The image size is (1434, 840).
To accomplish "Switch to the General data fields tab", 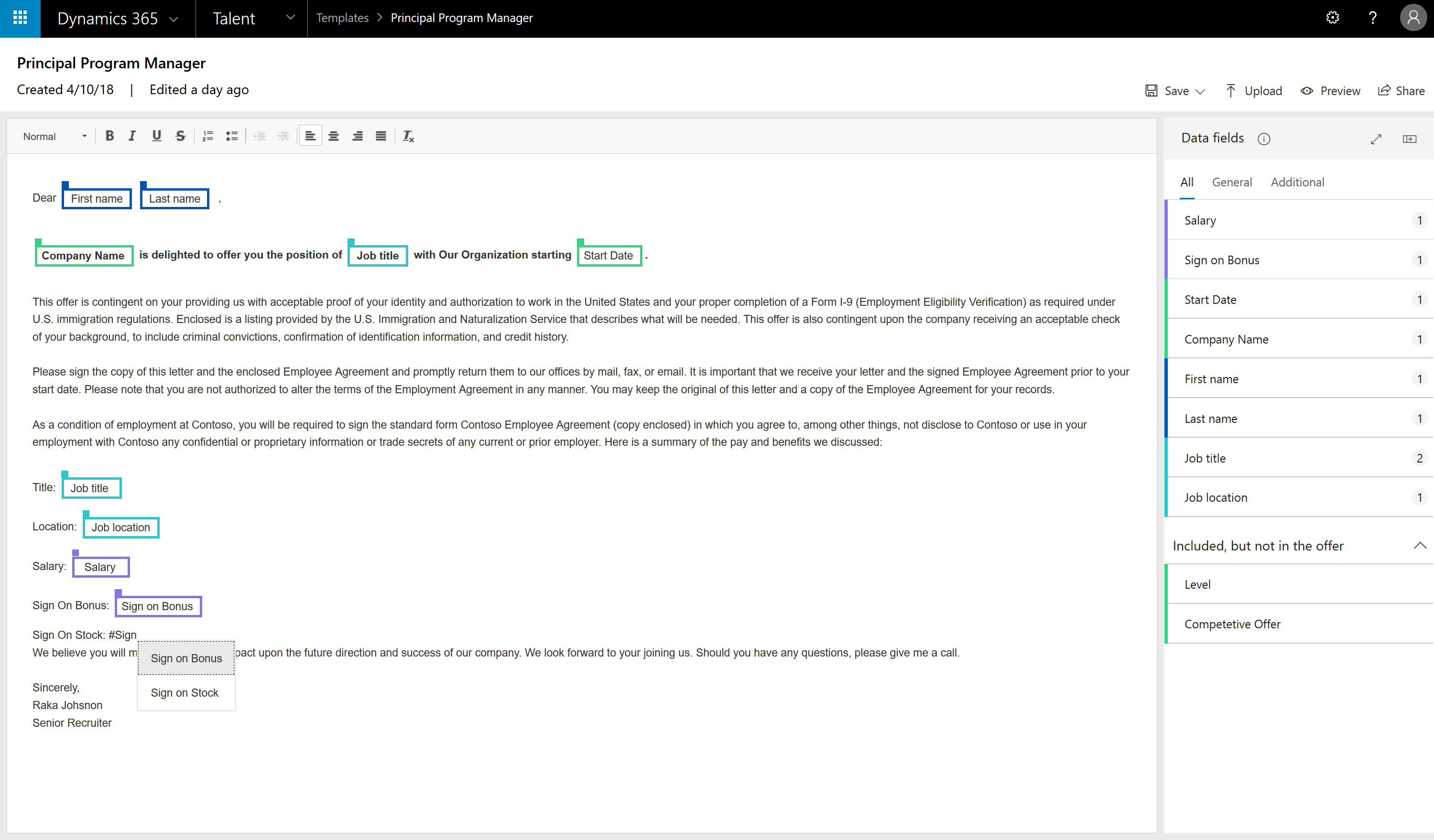I will (1231, 182).
